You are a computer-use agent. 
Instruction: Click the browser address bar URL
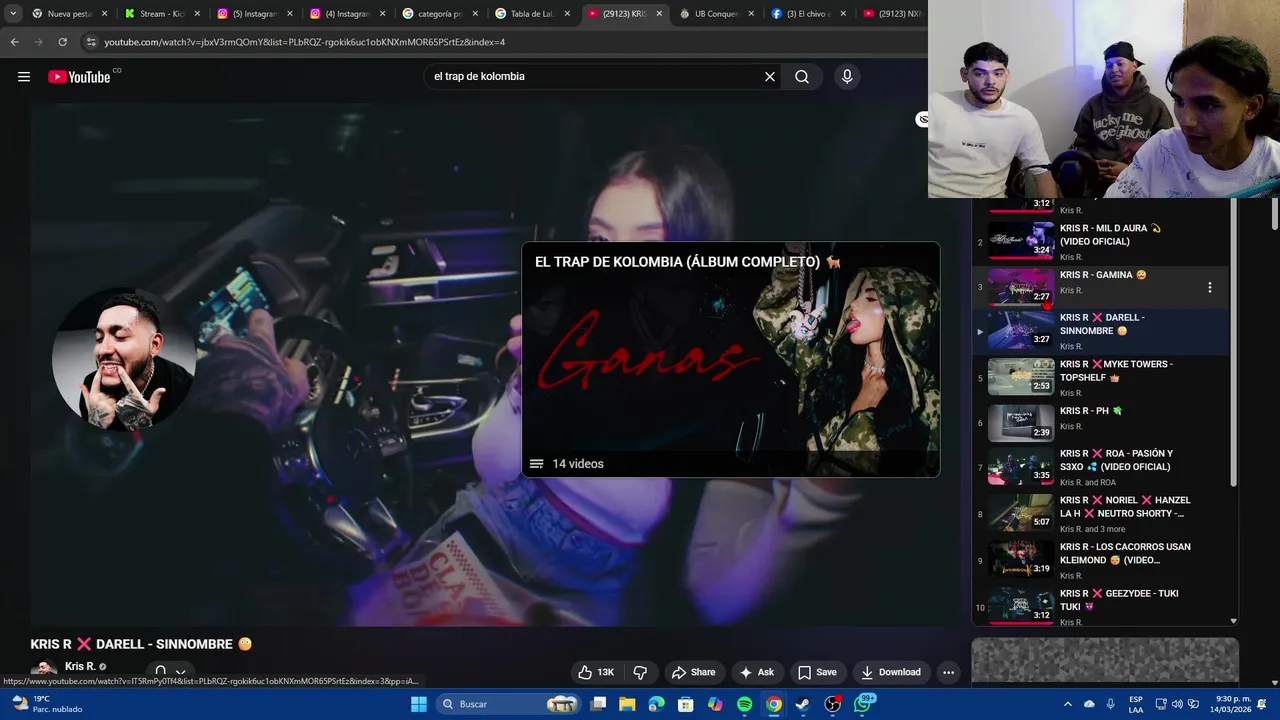pos(304,42)
